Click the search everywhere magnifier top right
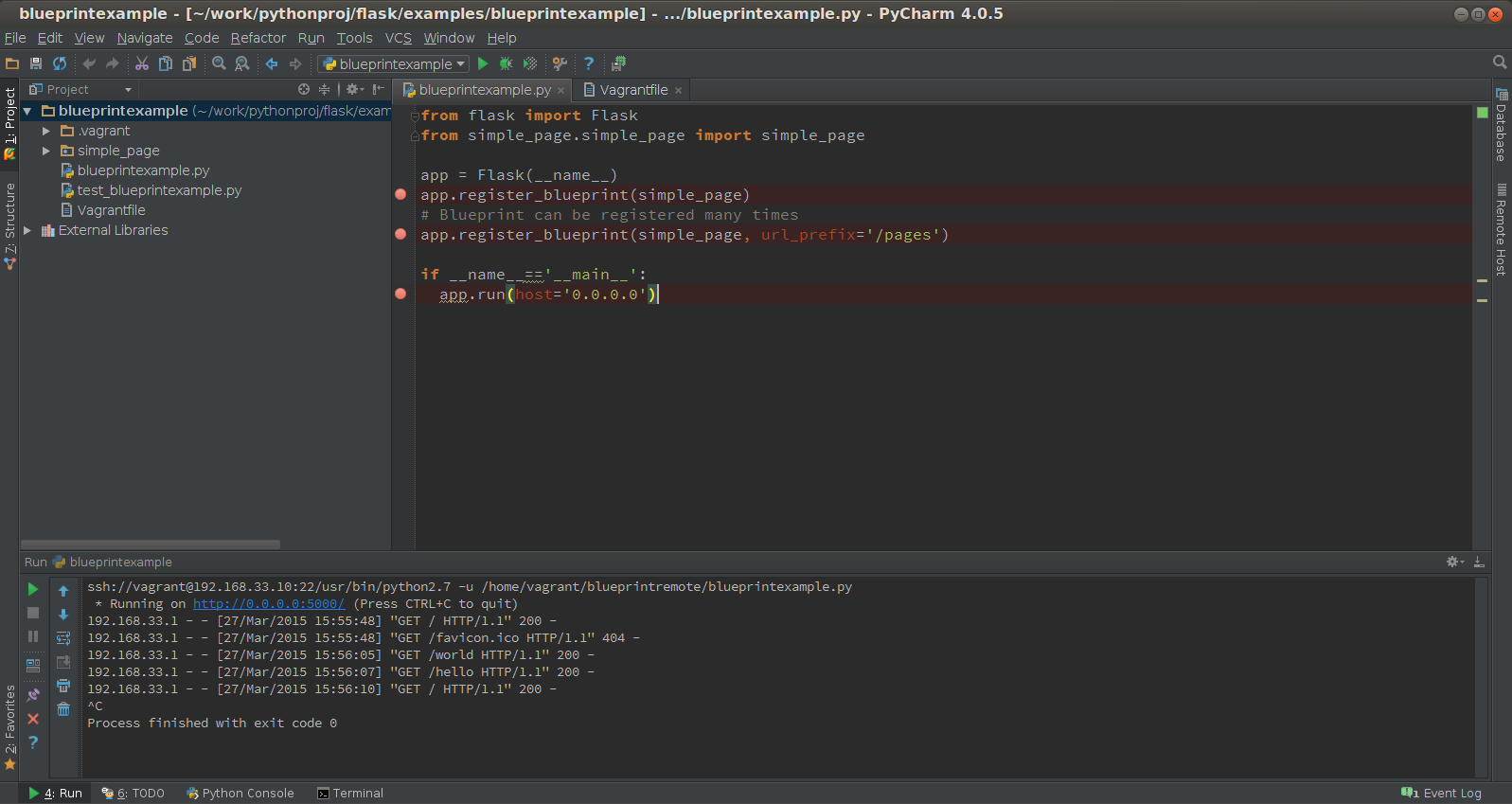This screenshot has width=1512, height=804. pyautogui.click(x=1500, y=63)
